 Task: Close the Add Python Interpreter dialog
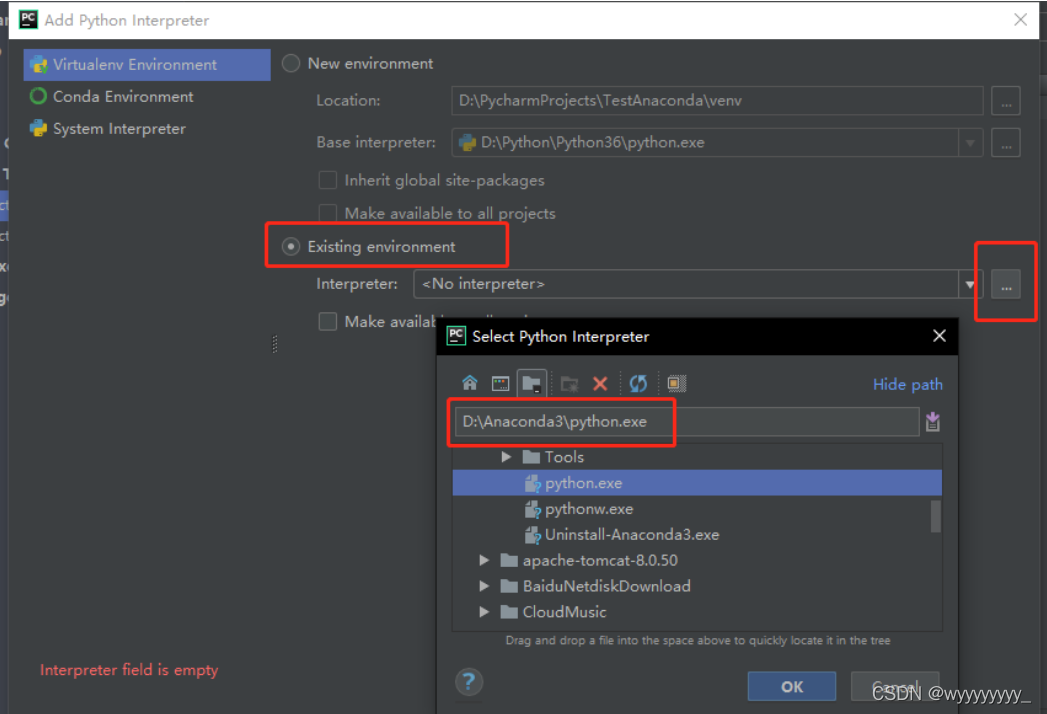[1020, 20]
